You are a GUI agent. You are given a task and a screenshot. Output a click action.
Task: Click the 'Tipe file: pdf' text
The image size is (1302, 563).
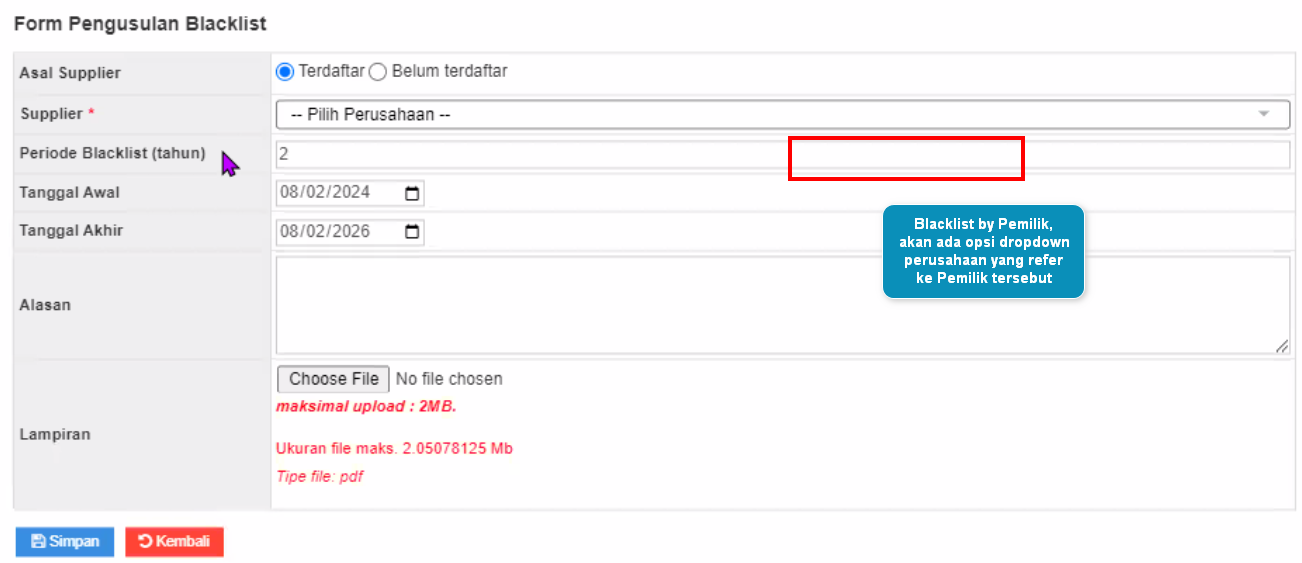click(x=319, y=477)
